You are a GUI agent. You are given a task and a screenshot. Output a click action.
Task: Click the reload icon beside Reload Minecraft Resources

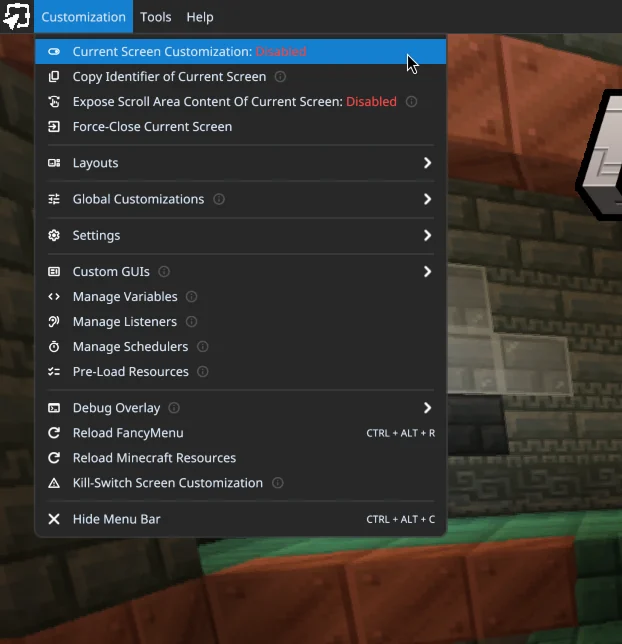(54, 458)
